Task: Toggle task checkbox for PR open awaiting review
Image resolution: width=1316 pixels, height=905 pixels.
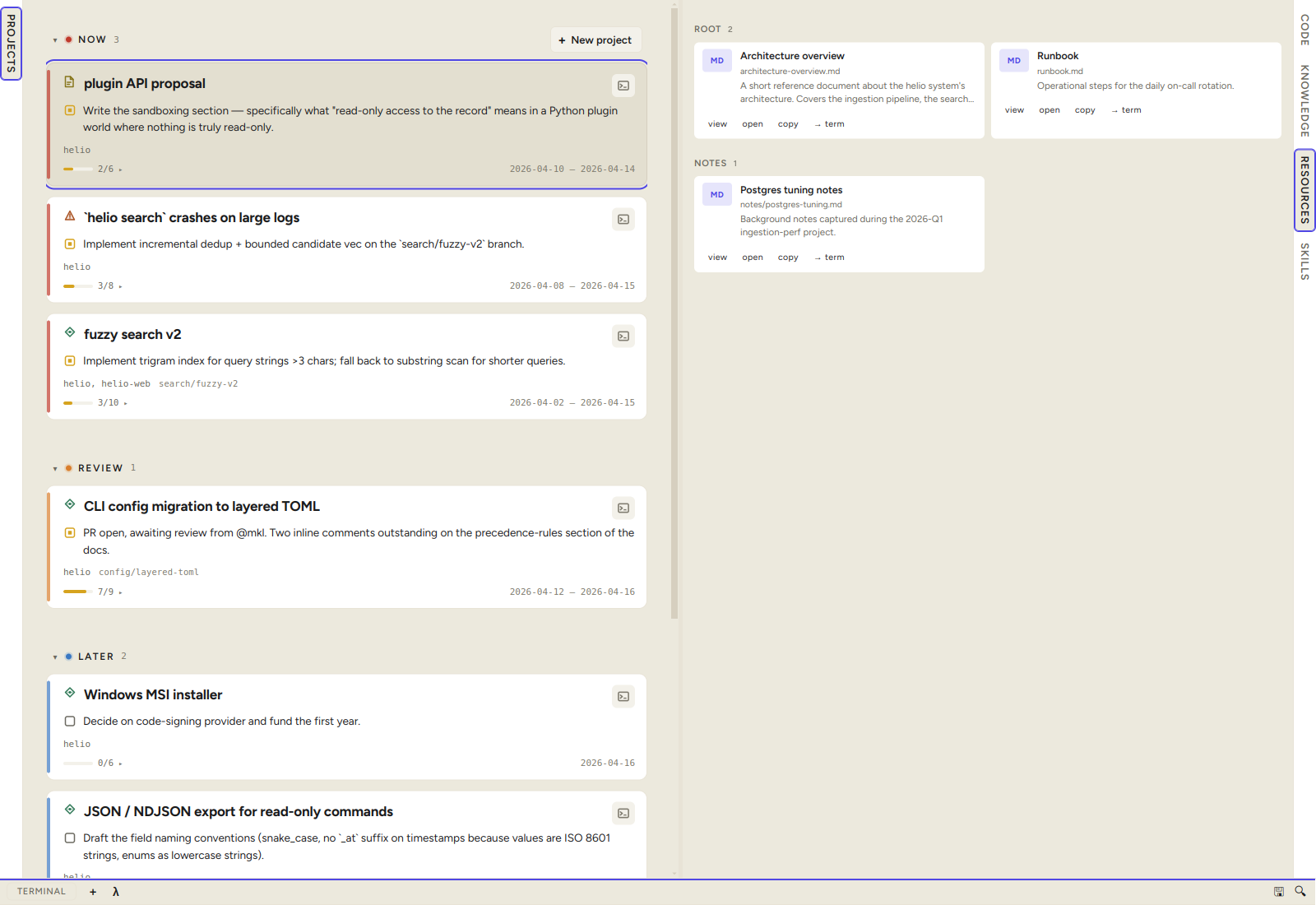Action: tap(70, 533)
